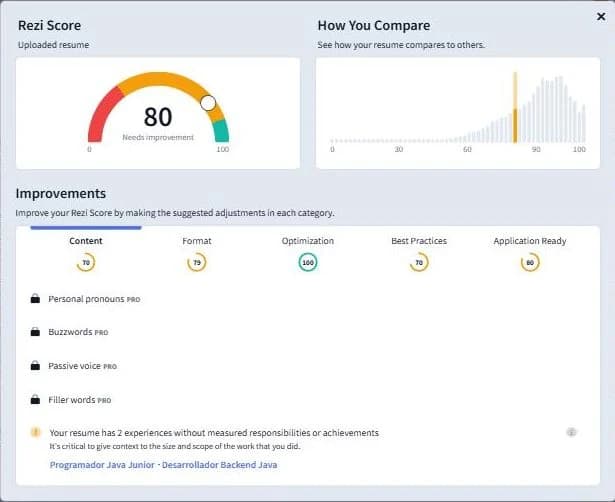Click the 'Needs improvement' gauge label
Image resolution: width=615 pixels, height=502 pixels.
coord(158,137)
